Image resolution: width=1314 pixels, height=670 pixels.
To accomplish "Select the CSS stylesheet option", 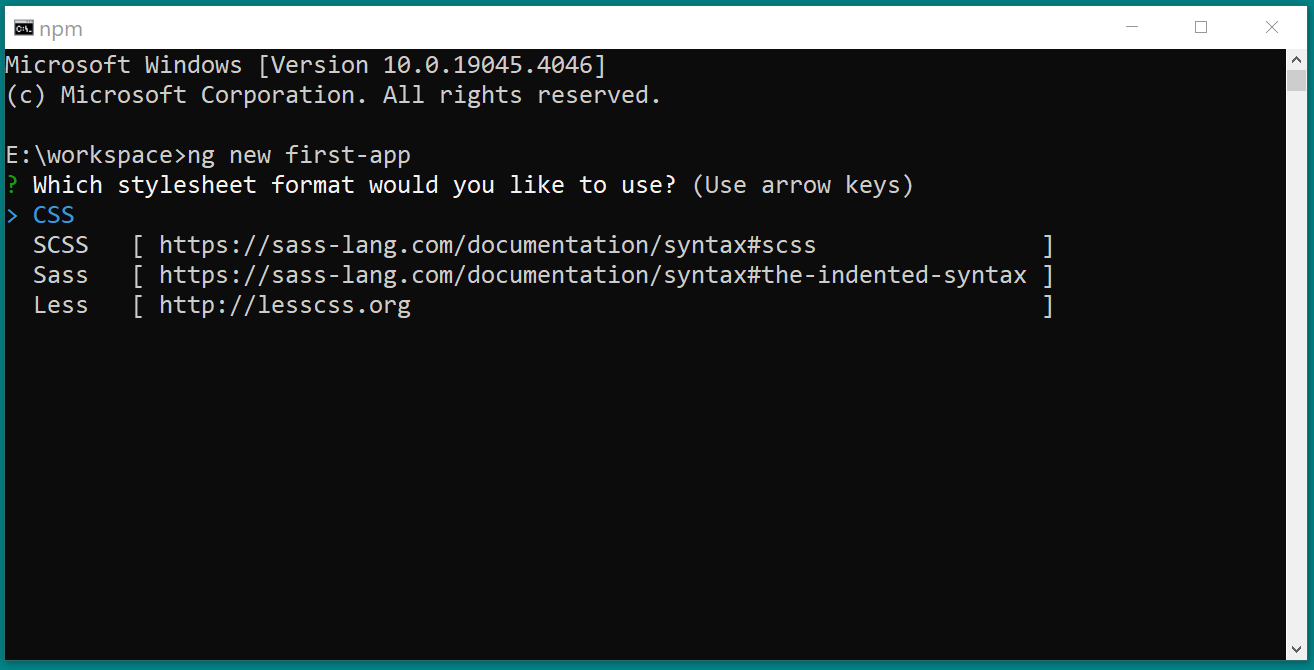I will 54,215.
